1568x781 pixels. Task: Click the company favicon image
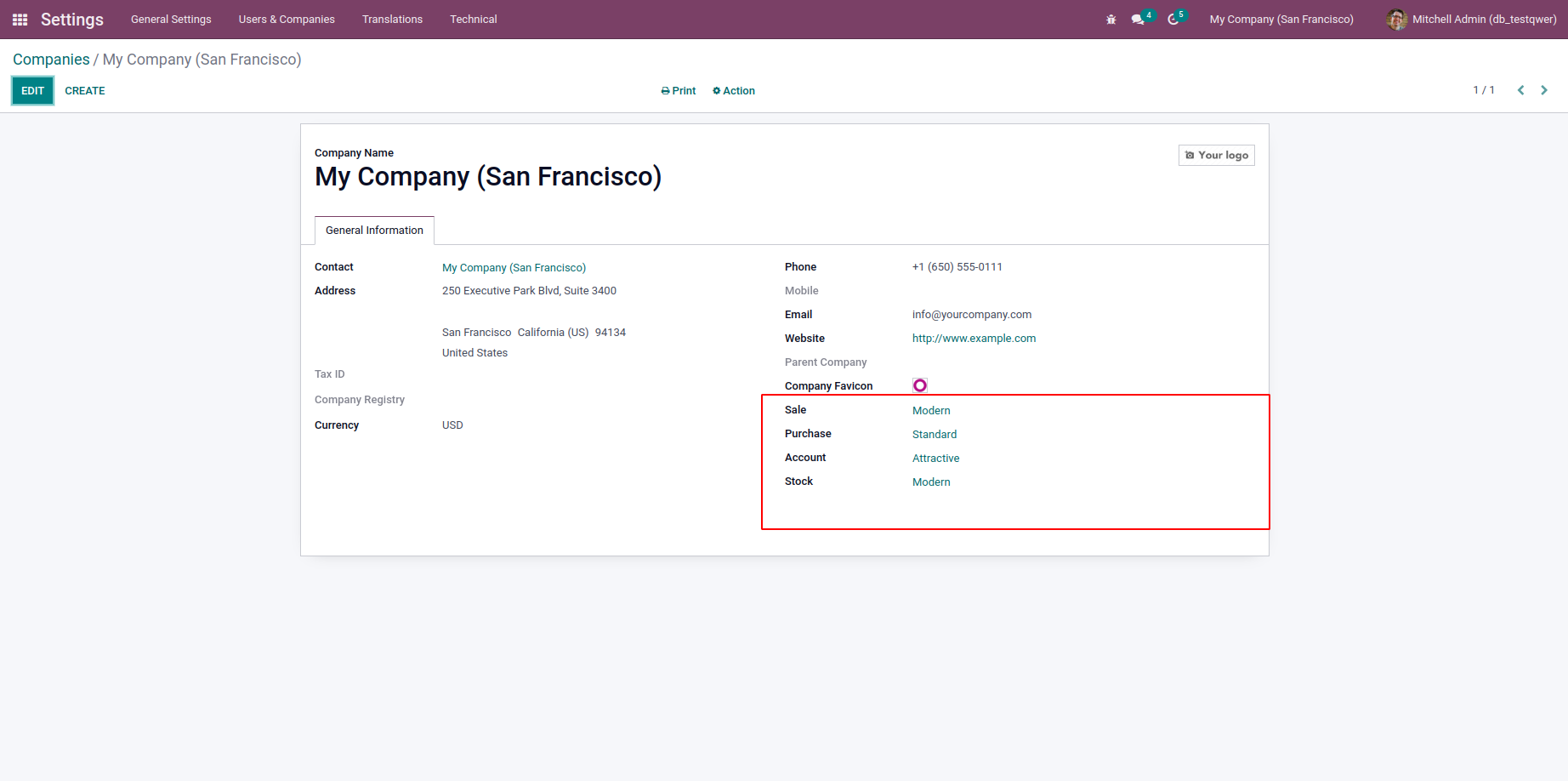(920, 385)
